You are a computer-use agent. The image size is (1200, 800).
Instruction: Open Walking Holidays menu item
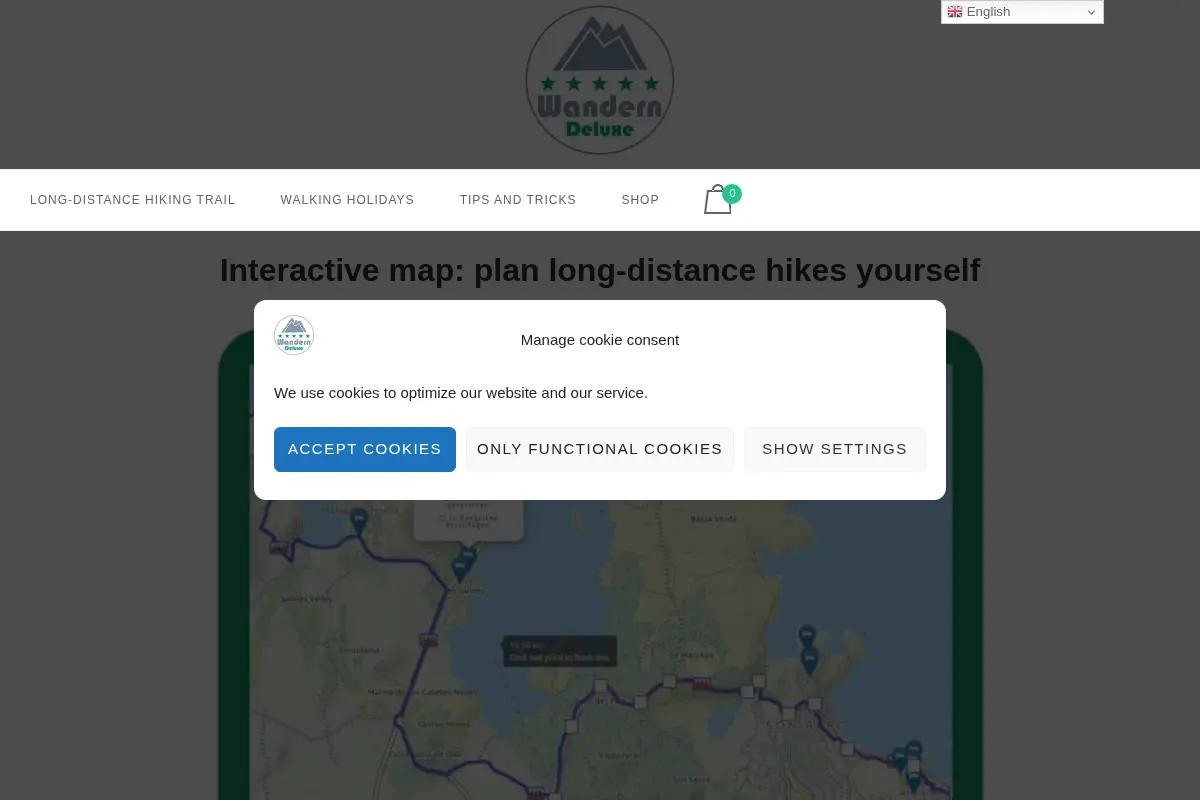point(347,200)
